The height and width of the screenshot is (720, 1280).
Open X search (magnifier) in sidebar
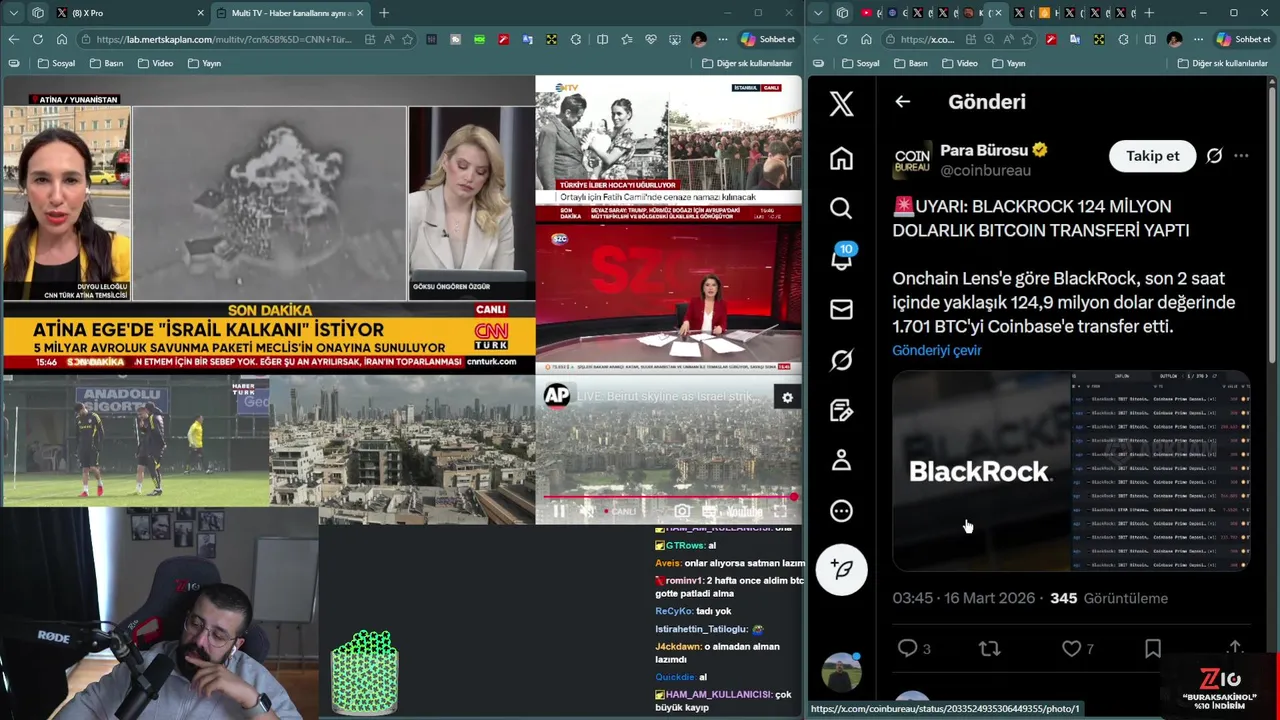[x=841, y=208]
